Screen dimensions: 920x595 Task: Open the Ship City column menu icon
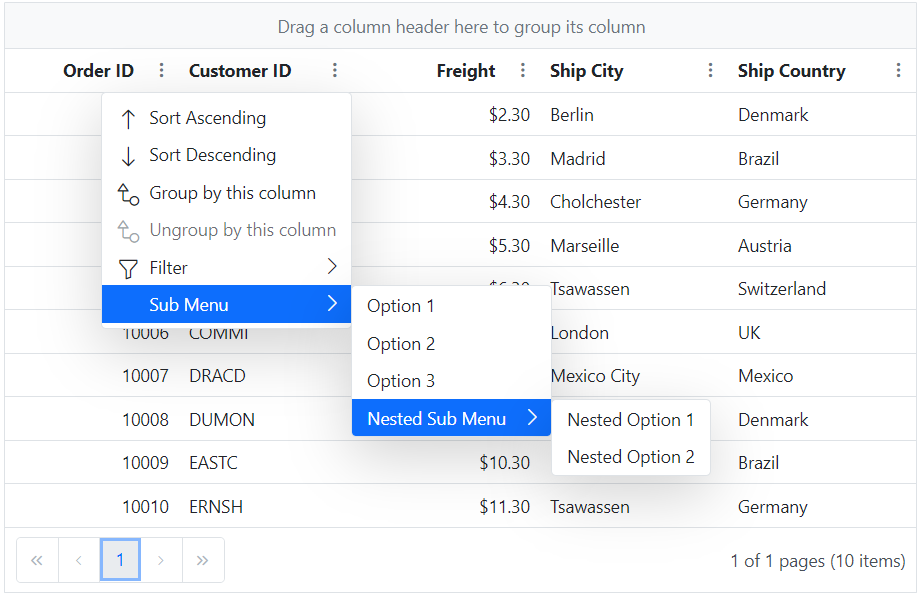point(710,70)
